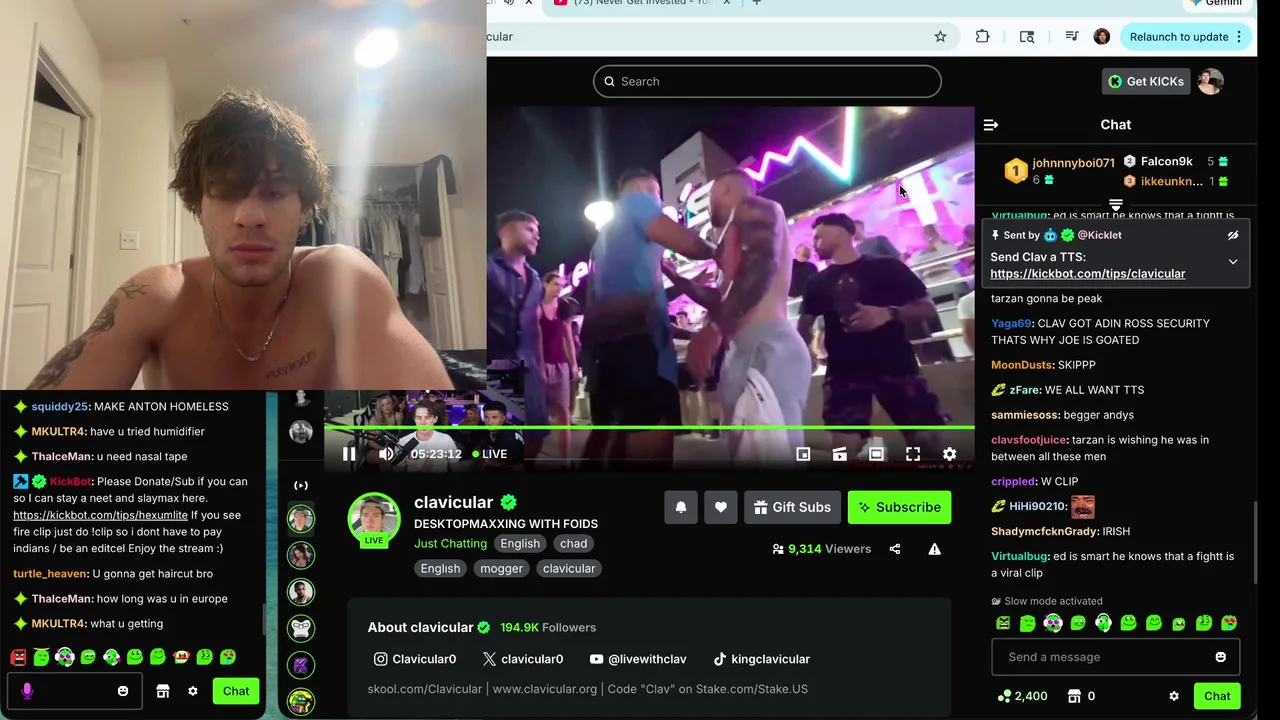Expand pinned message chevron
This screenshot has width=1280, height=720.
[x=1233, y=262]
